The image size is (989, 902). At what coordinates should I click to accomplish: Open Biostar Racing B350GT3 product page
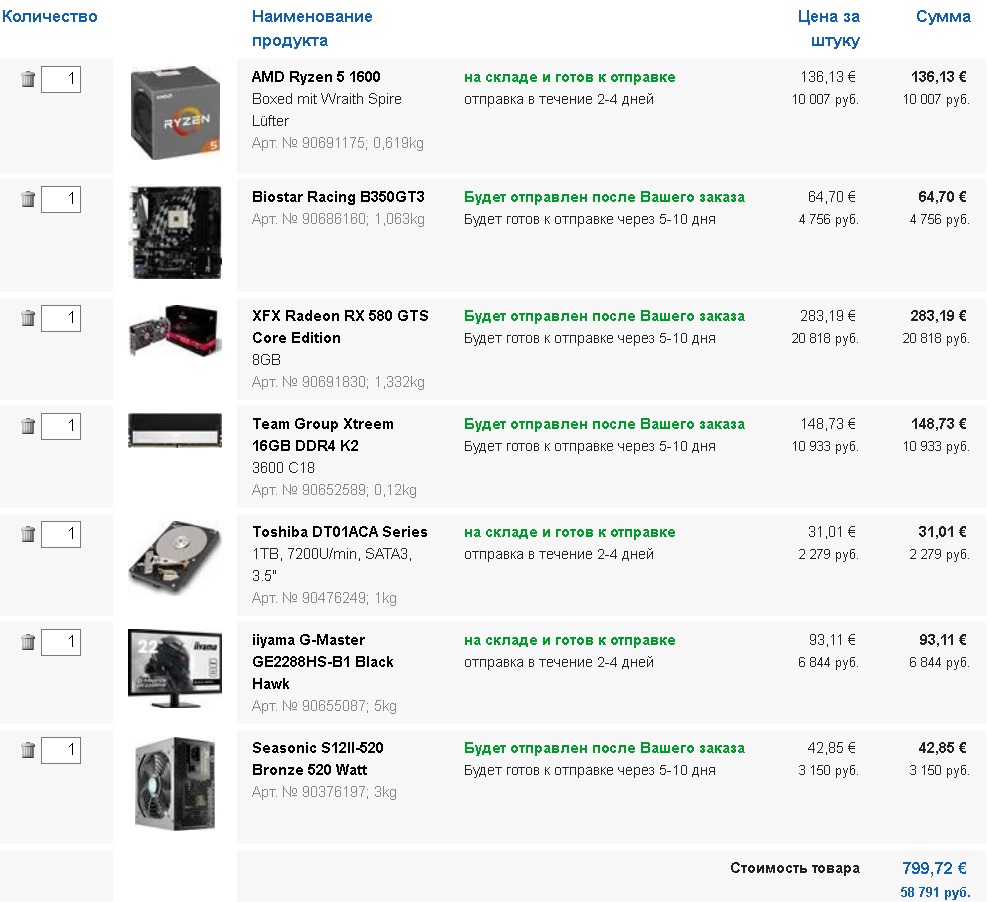click(x=338, y=197)
